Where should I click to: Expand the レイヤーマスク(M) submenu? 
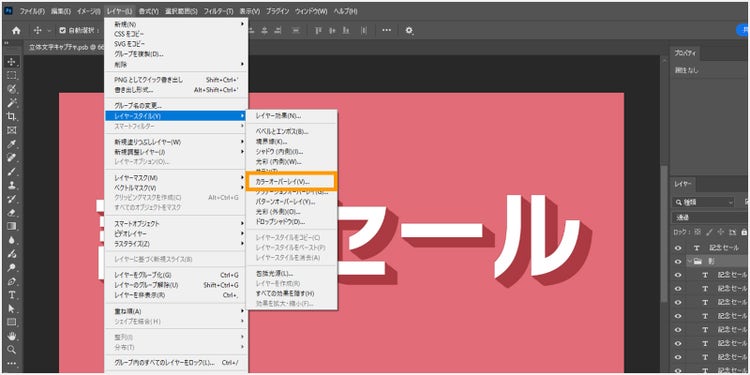(176, 177)
